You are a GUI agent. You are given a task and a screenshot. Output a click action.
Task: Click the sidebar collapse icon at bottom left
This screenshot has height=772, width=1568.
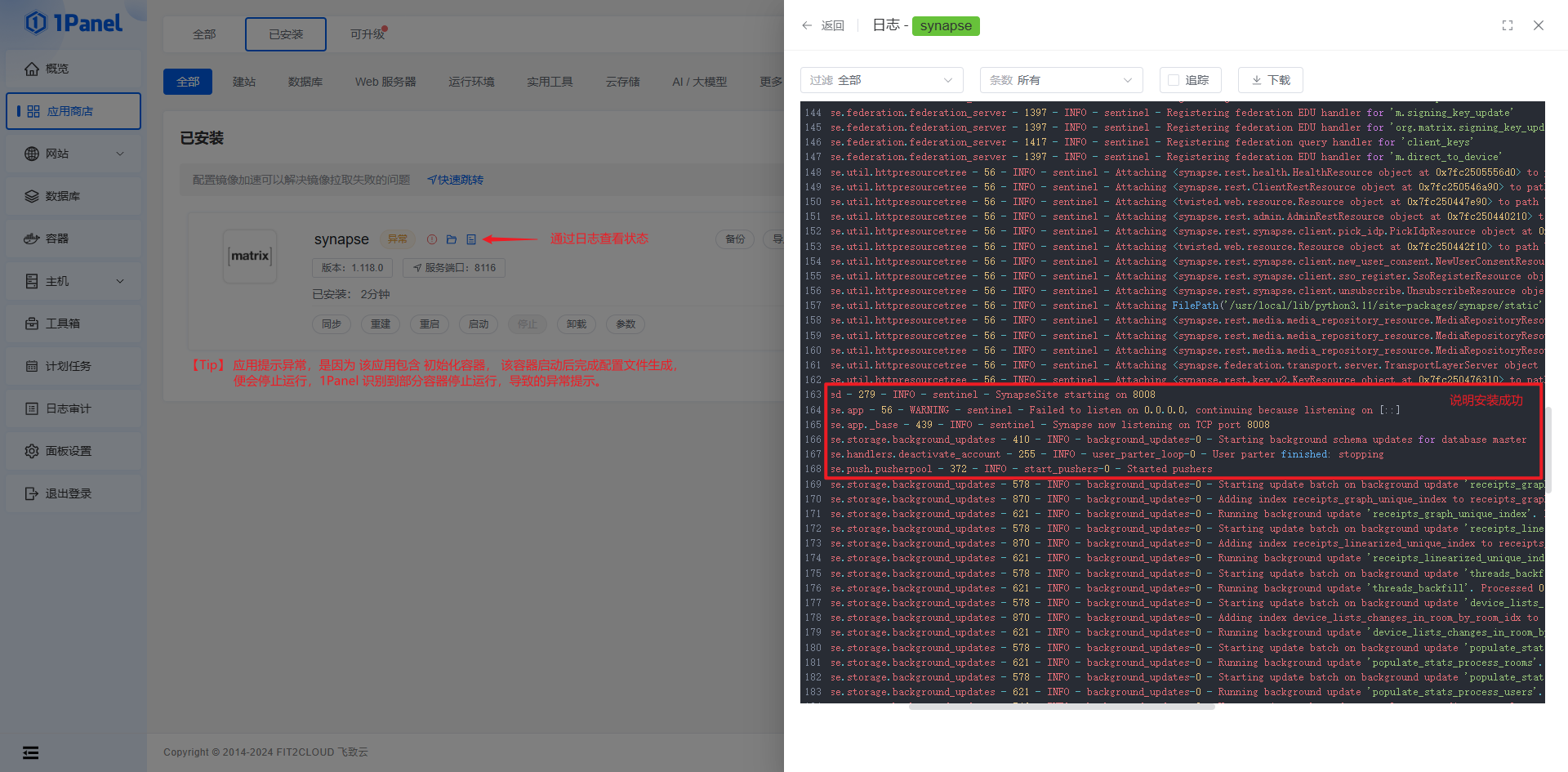tap(31, 752)
